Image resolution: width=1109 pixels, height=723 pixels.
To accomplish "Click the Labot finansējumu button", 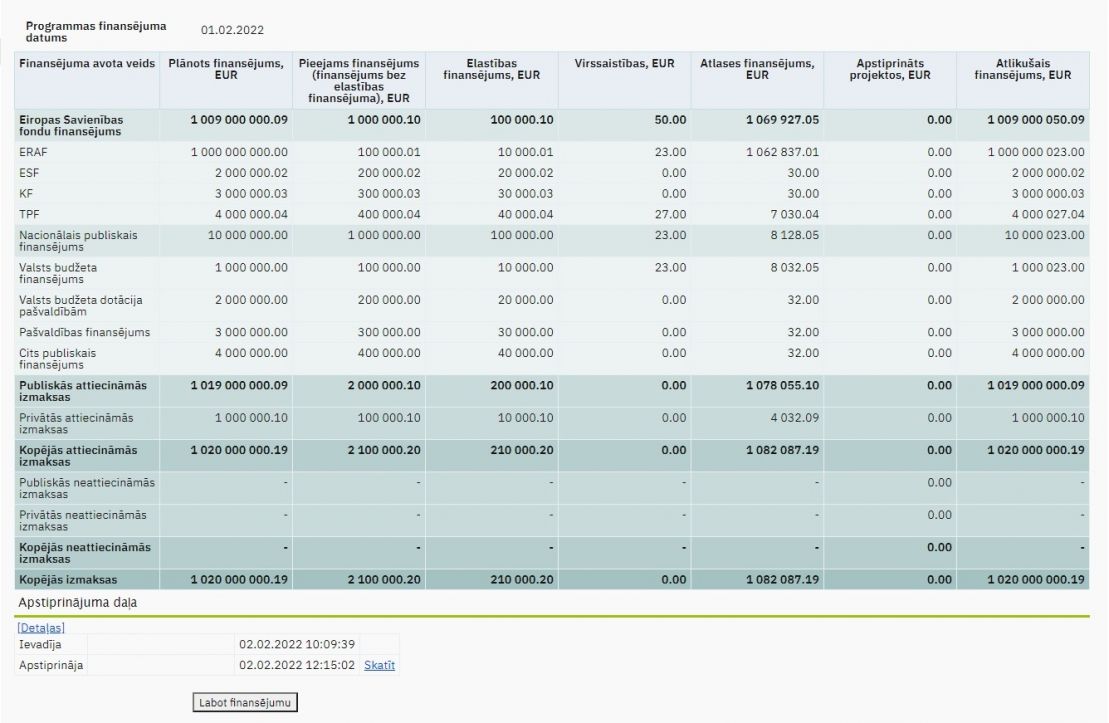I will 245,702.
